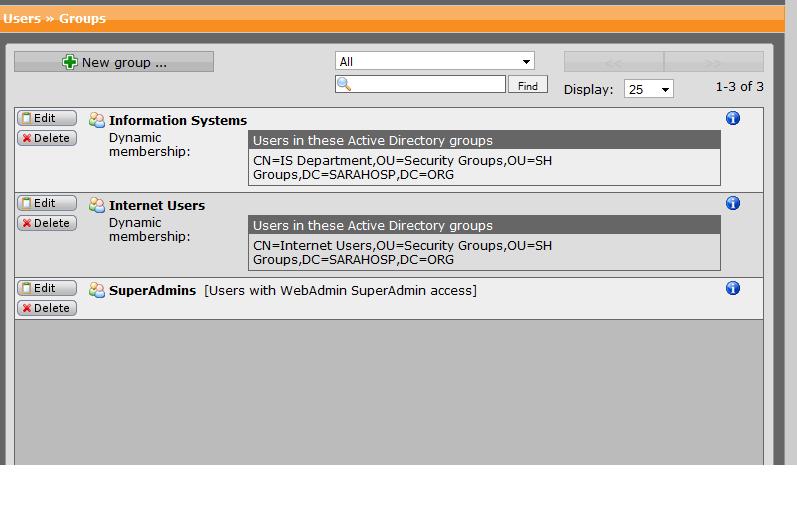The height and width of the screenshot is (512, 797).
Task: Click the magnifier icon in search field
Action: pyautogui.click(x=344, y=84)
